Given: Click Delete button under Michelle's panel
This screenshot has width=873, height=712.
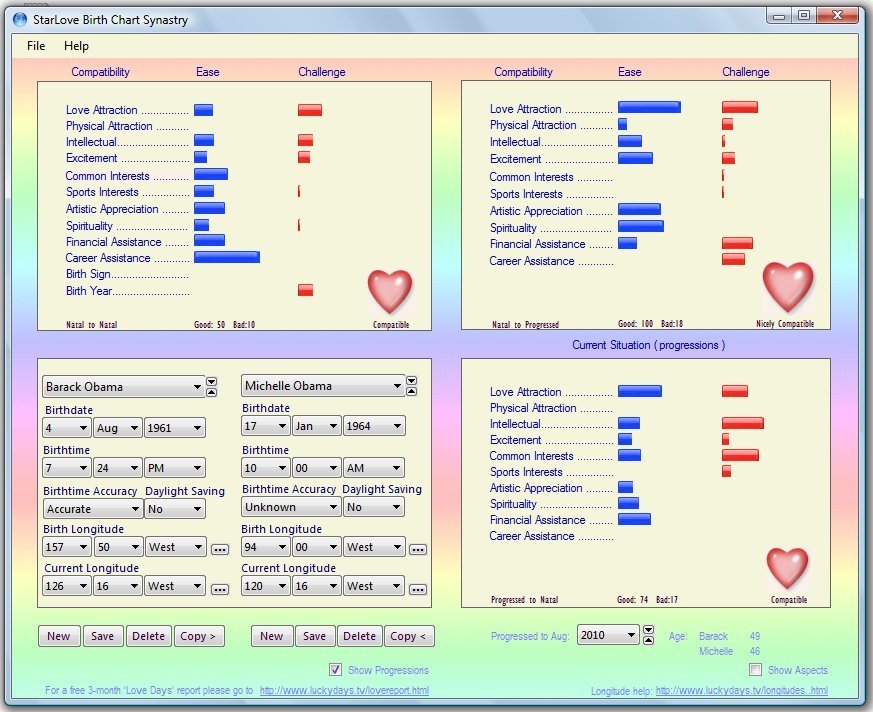Looking at the screenshot, I should pos(360,636).
